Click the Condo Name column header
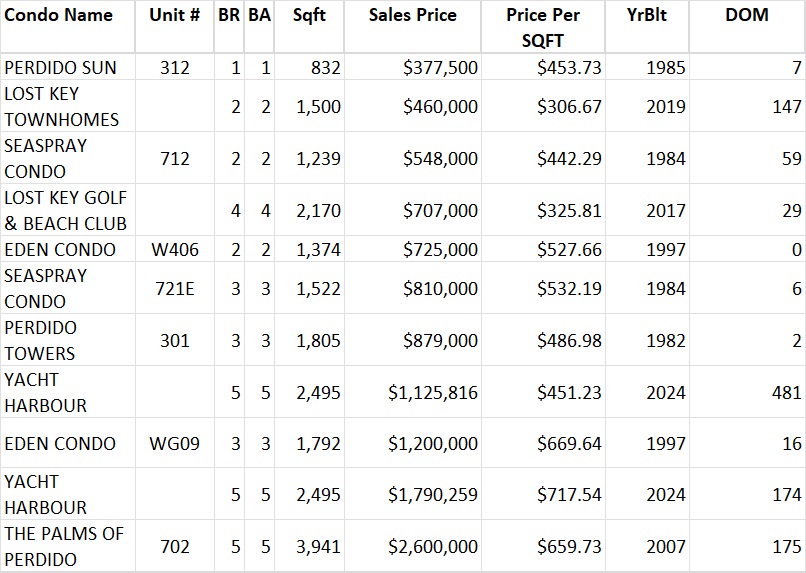 pyautogui.click(x=58, y=16)
